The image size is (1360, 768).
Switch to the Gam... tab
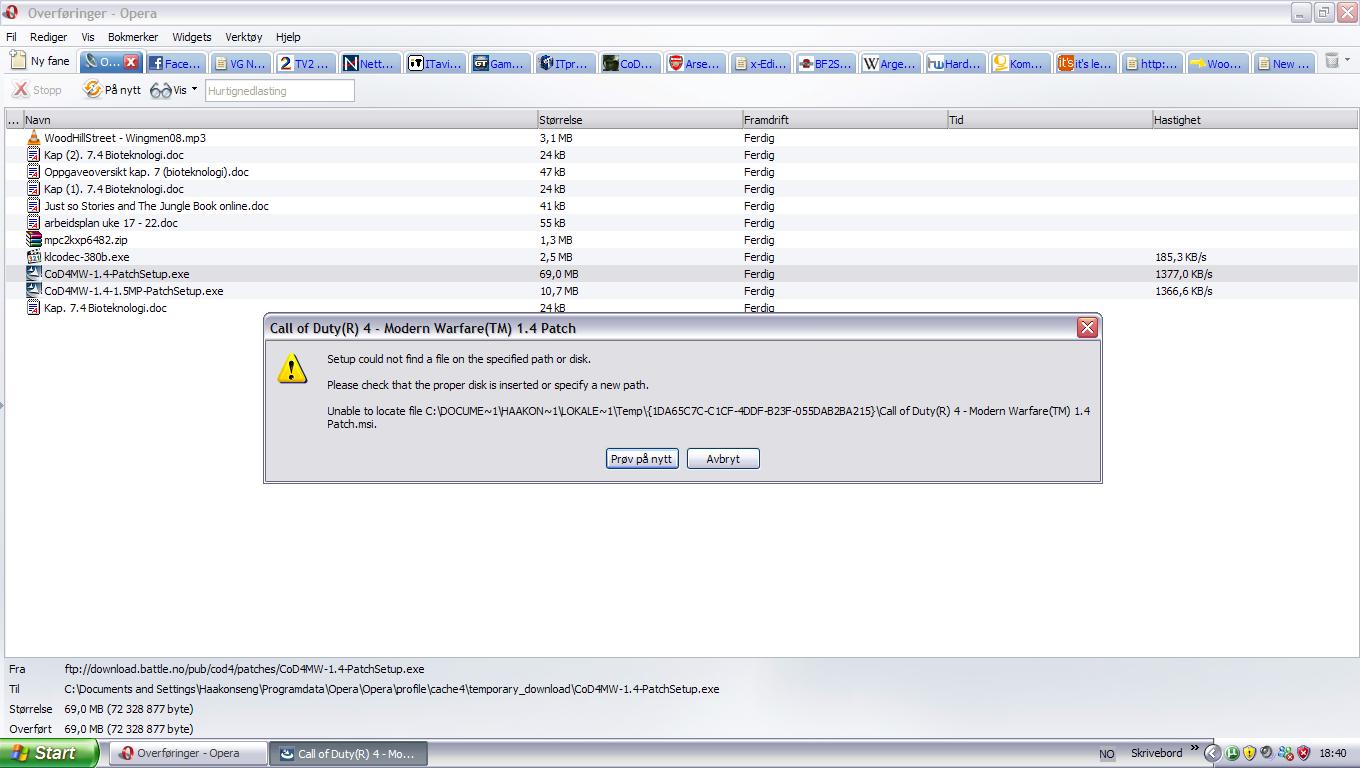500,63
